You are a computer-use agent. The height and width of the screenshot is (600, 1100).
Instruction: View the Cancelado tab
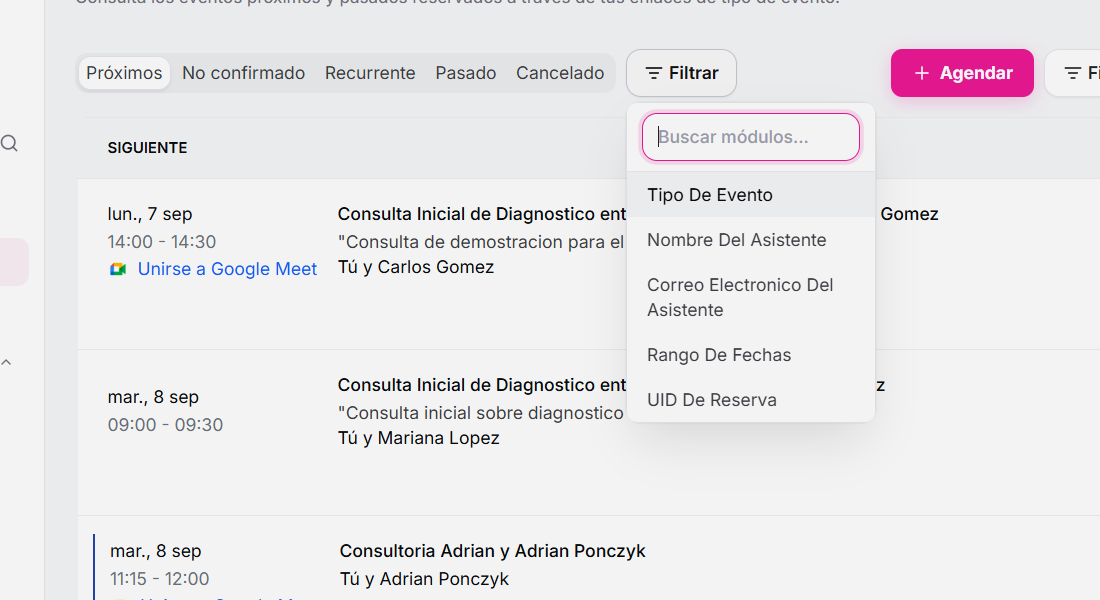(560, 73)
